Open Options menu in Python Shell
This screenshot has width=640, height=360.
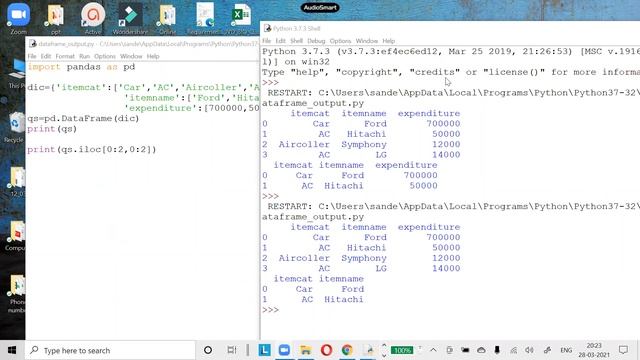point(340,41)
